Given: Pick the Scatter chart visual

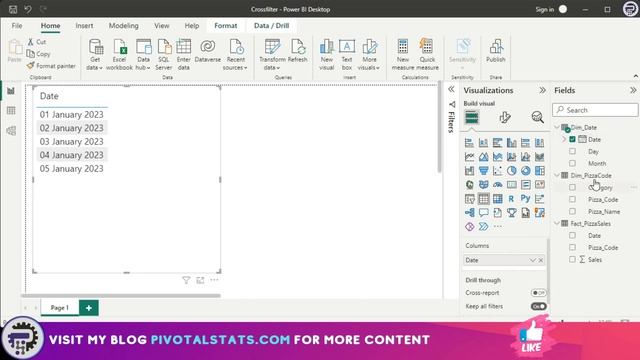Looking at the screenshot, I should pyautogui.click(x=498, y=171).
